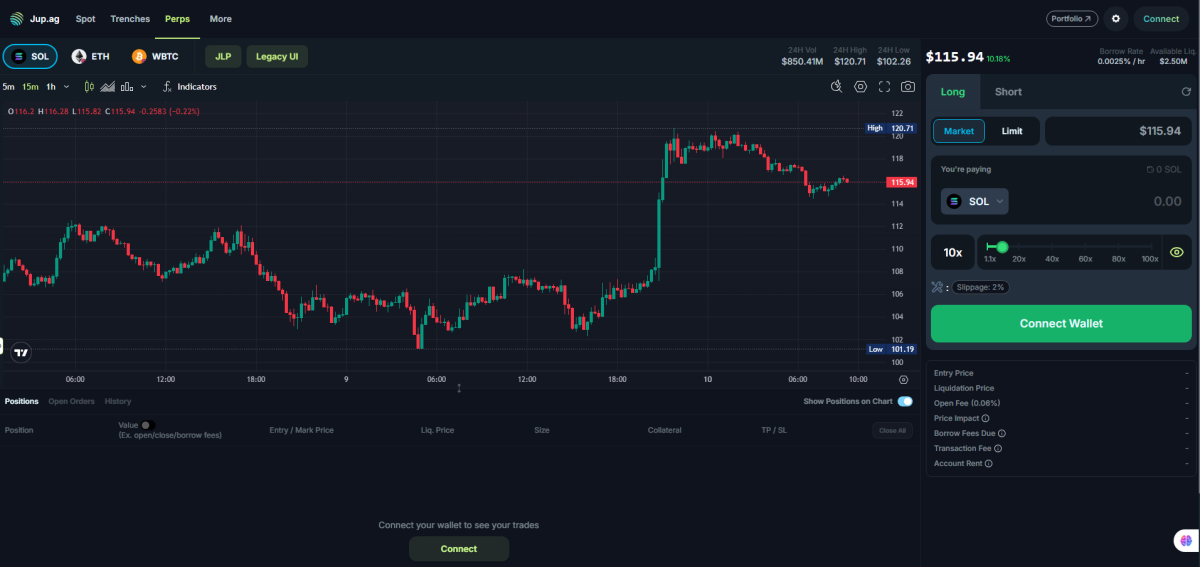
Task: Click the Portfolio link button
Action: click(x=1072, y=18)
